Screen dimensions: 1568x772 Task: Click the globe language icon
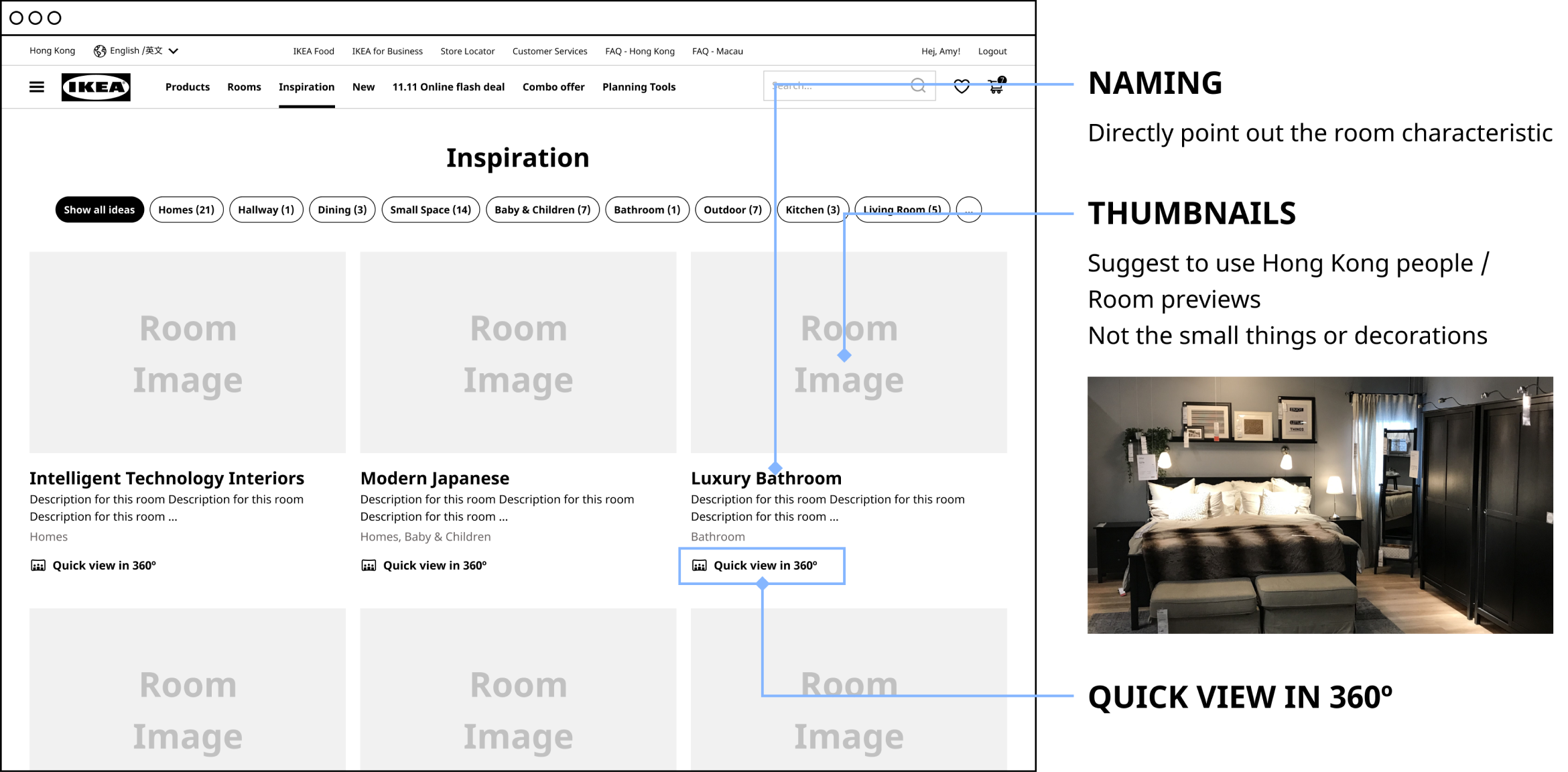[100, 51]
